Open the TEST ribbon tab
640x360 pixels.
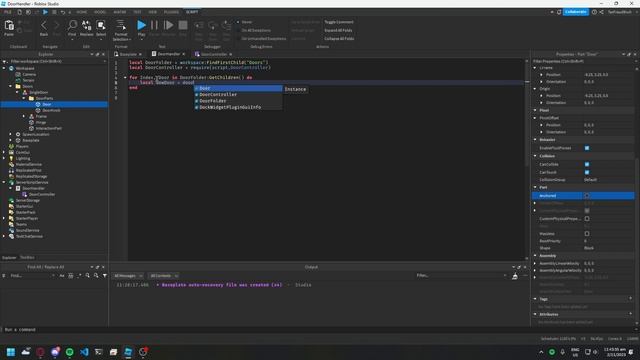click(x=138, y=12)
